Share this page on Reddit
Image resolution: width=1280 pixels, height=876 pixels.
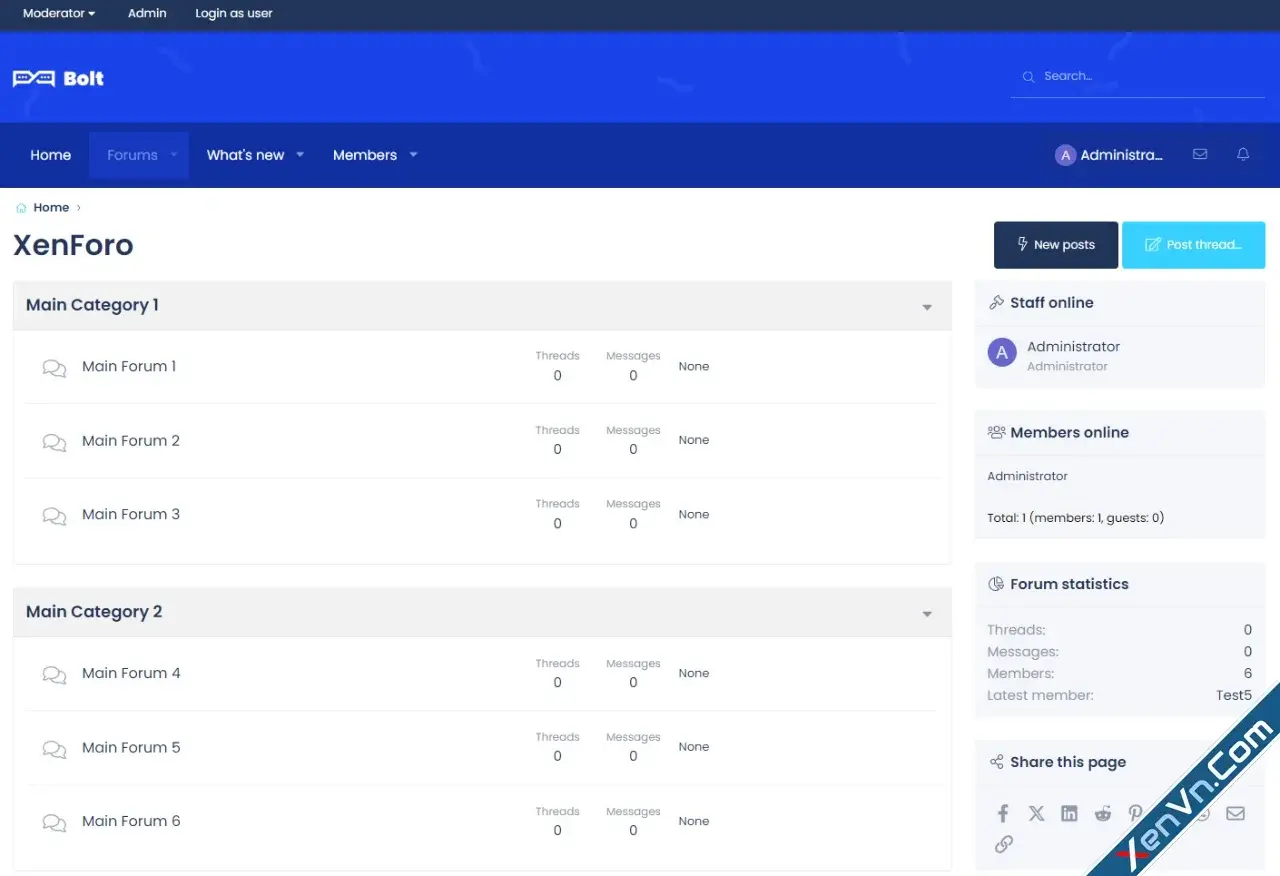(1102, 813)
